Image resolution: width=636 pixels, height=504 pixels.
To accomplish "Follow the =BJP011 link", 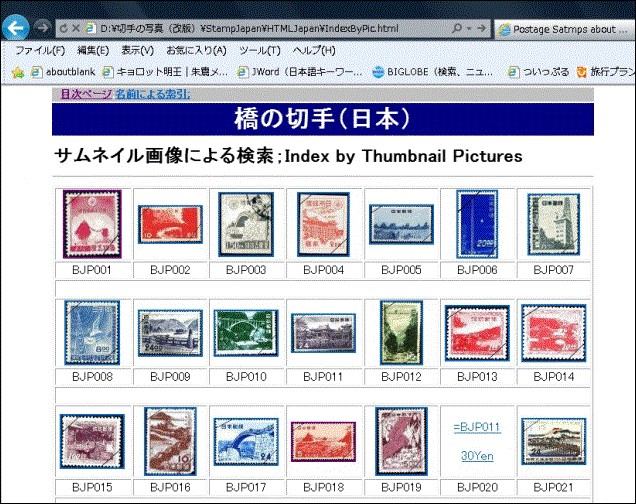I will click(477, 427).
